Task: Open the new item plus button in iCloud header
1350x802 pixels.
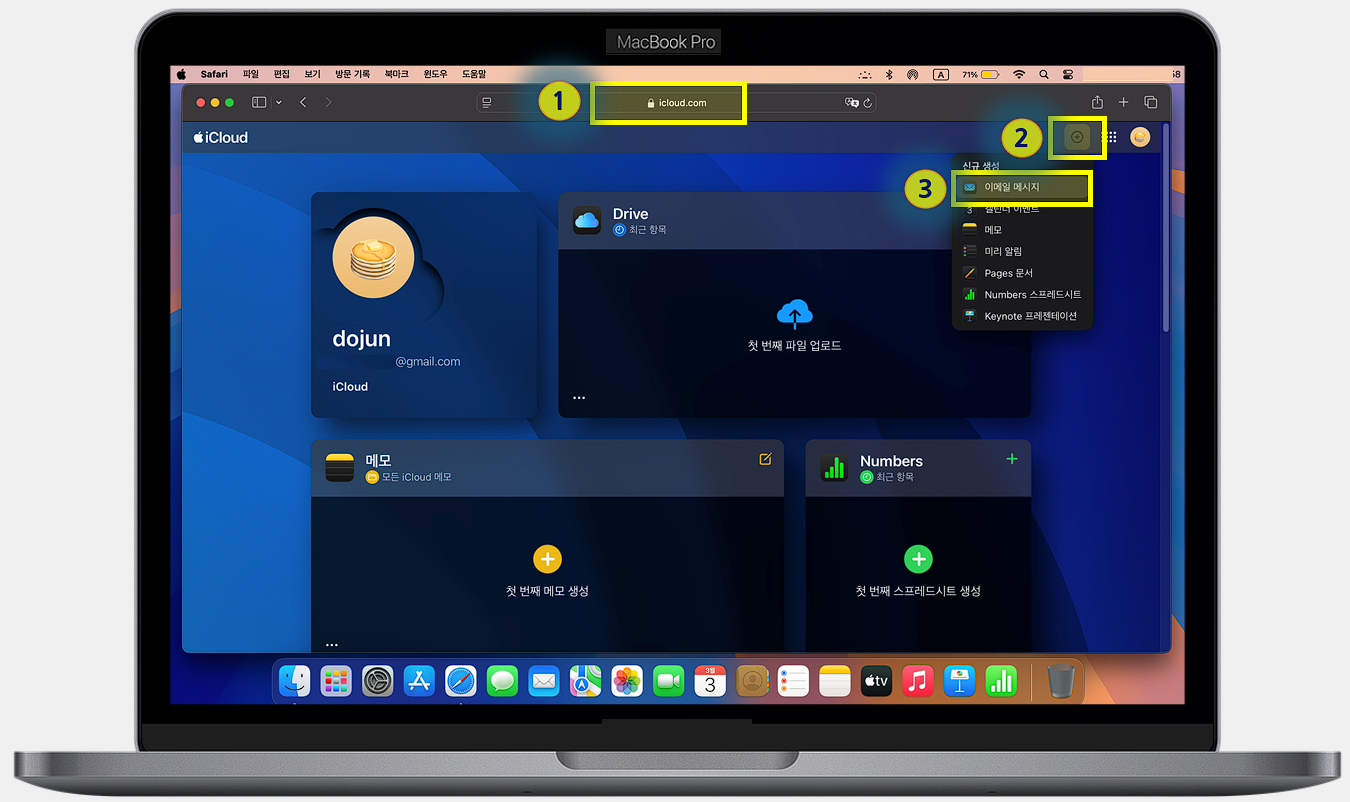Action: tap(1077, 137)
